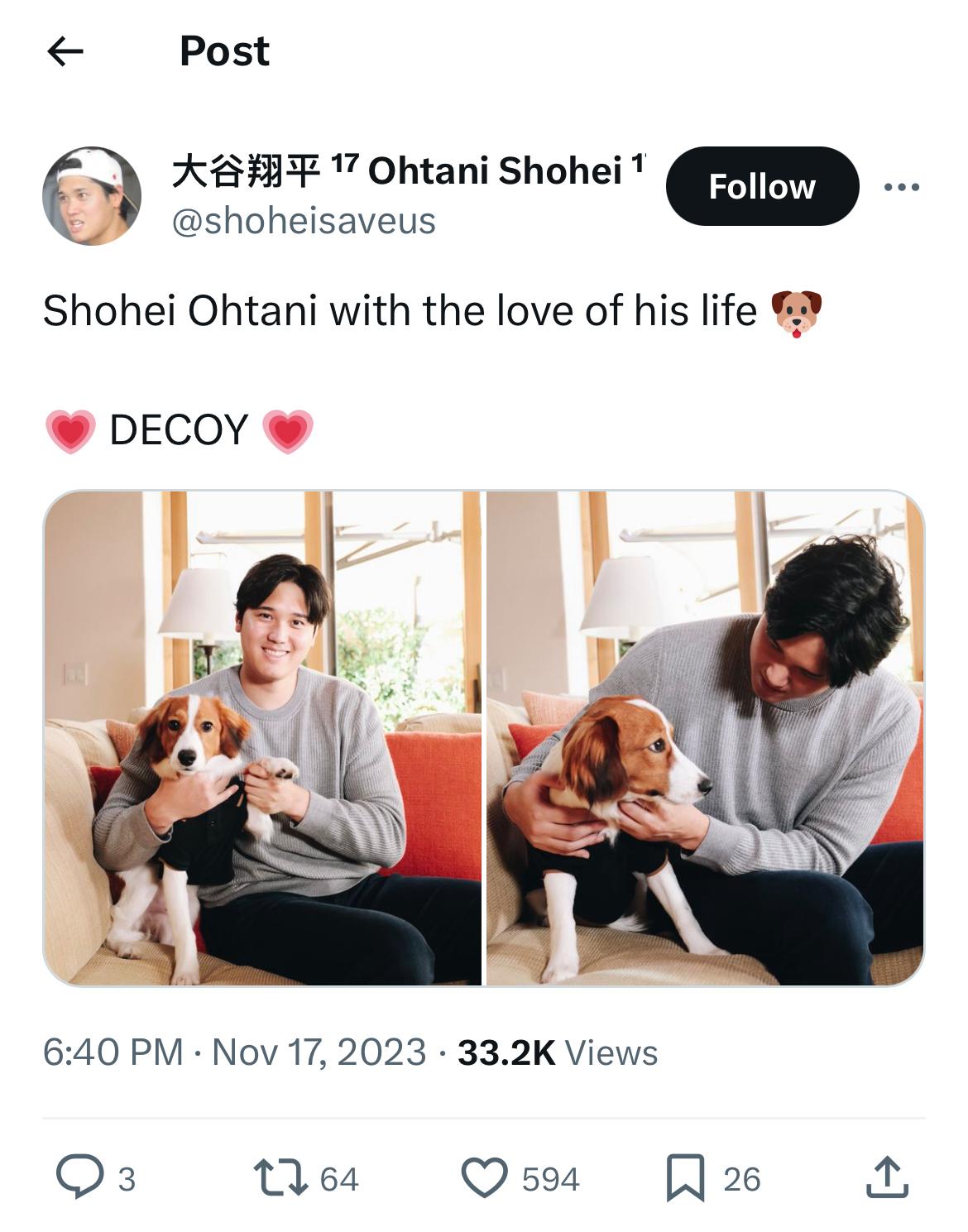Tap the share upload icon
Image resolution: width=968 pixels, height=1232 pixels.
click(x=888, y=1177)
